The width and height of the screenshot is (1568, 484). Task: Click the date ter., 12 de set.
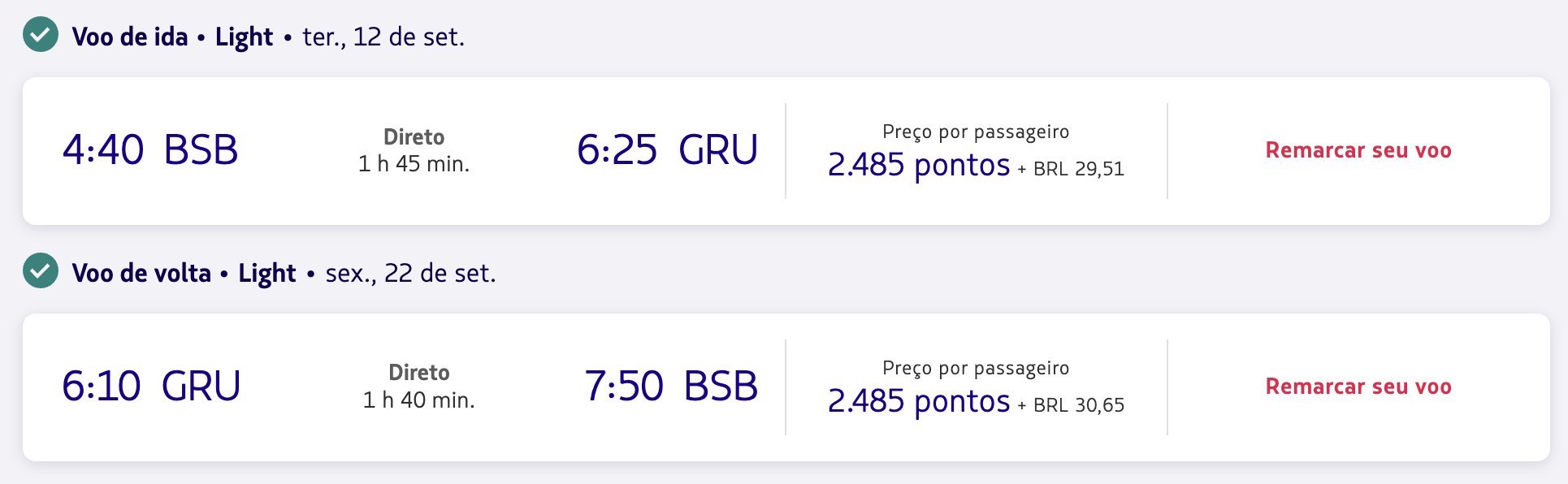tap(383, 37)
